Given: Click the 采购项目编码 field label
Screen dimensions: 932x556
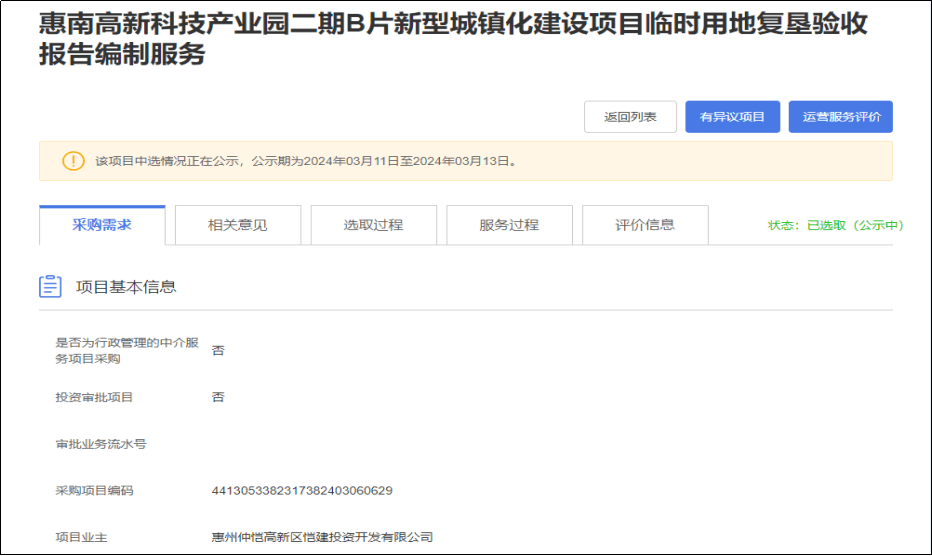Looking at the screenshot, I should (94, 491).
